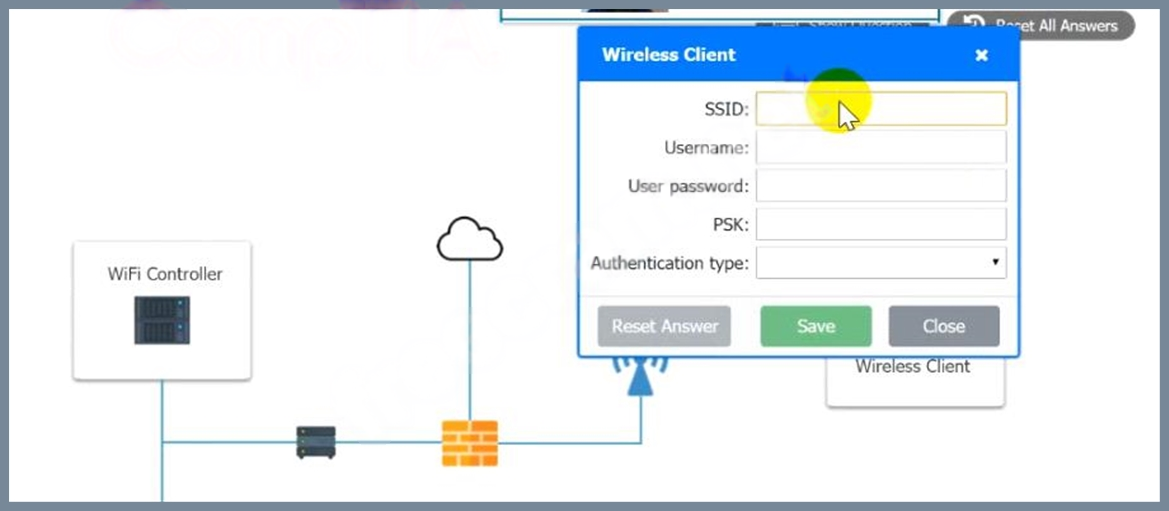Screen dimensions: 1169x511
Task: Click into the PSK field
Action: click(881, 224)
